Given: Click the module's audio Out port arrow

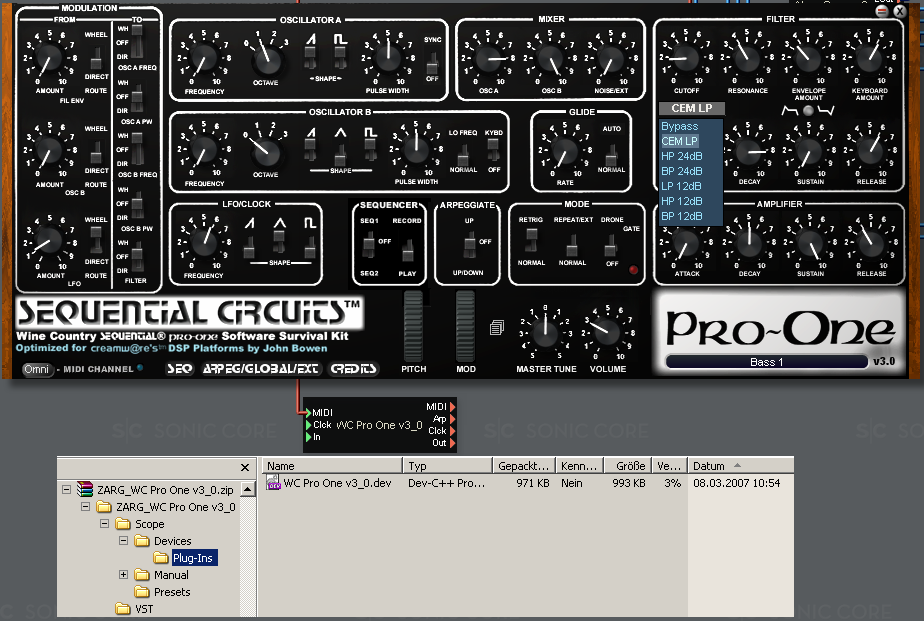Looking at the screenshot, I should pos(453,443).
